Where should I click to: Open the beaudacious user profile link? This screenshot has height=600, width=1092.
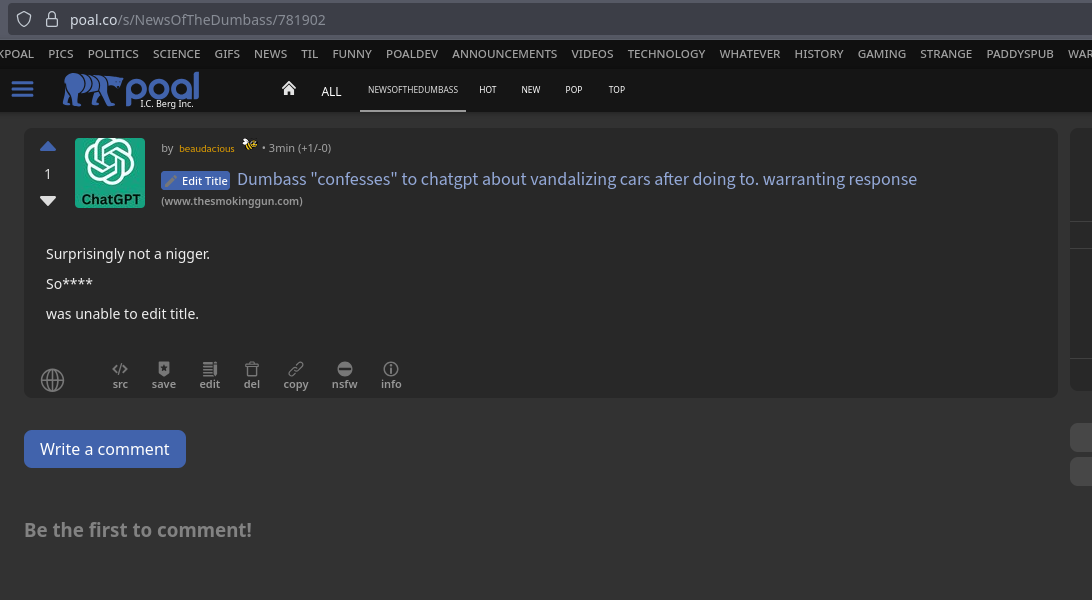tap(206, 149)
